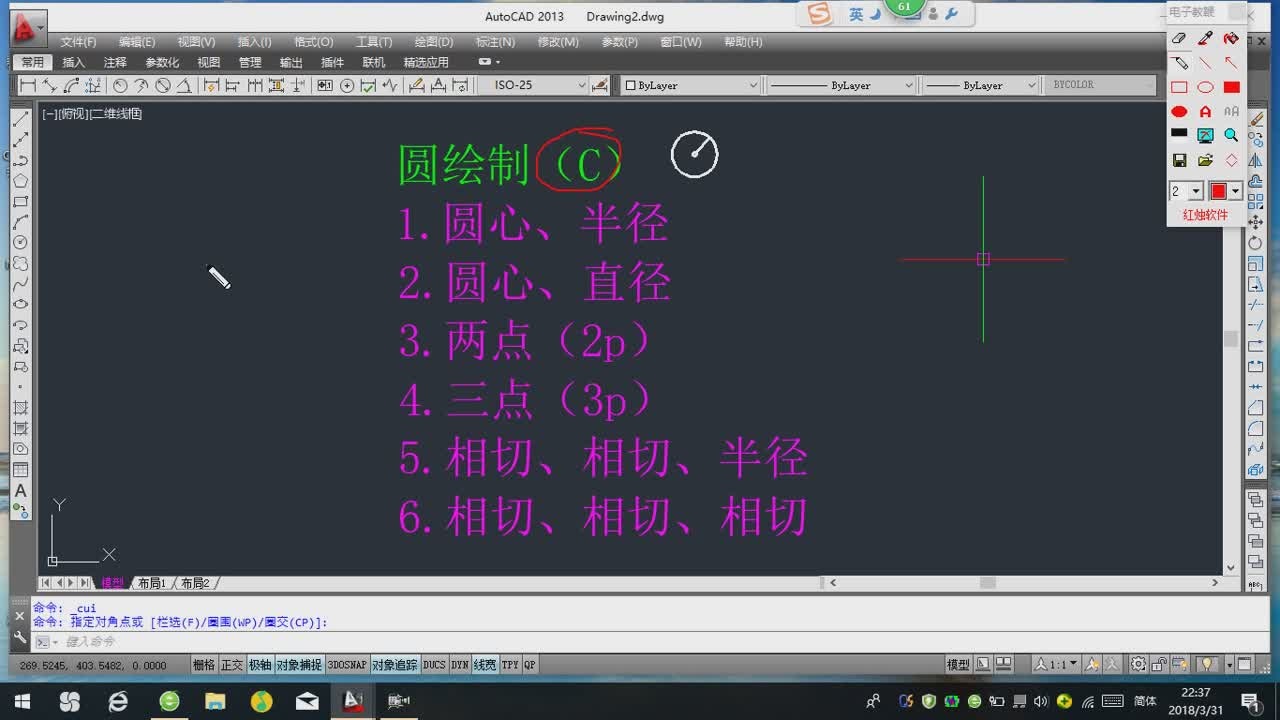Select the filled red rectangle tool
The image size is (1280, 720).
(x=1231, y=87)
